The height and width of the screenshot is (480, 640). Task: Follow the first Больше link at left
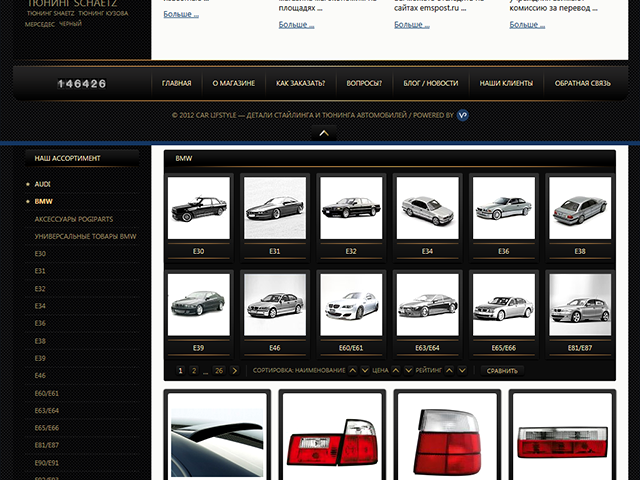click(x=181, y=14)
